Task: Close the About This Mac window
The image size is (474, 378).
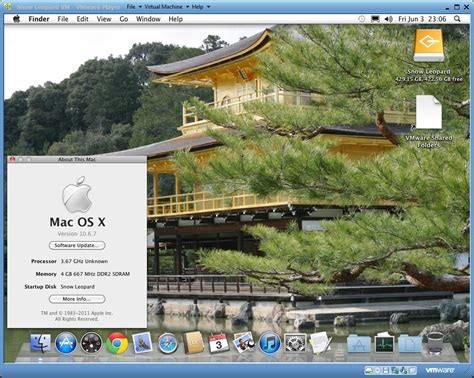Action: tap(13, 159)
